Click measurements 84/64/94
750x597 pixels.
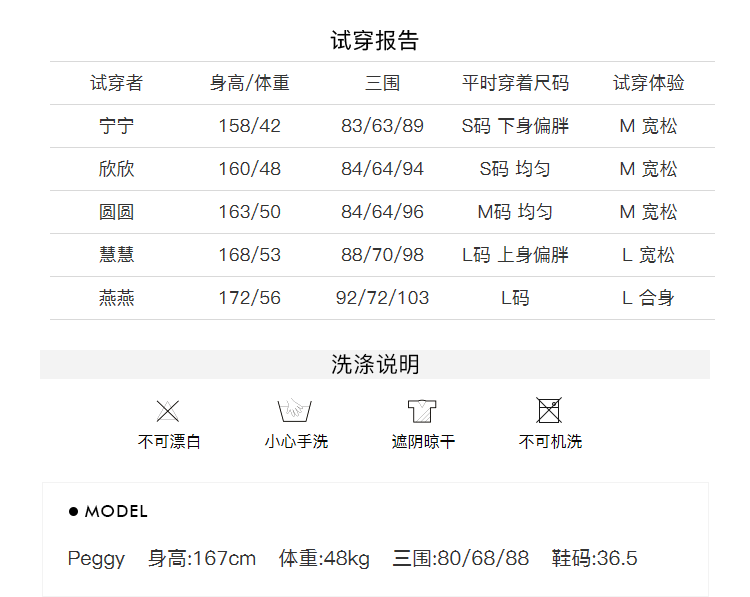pos(382,169)
